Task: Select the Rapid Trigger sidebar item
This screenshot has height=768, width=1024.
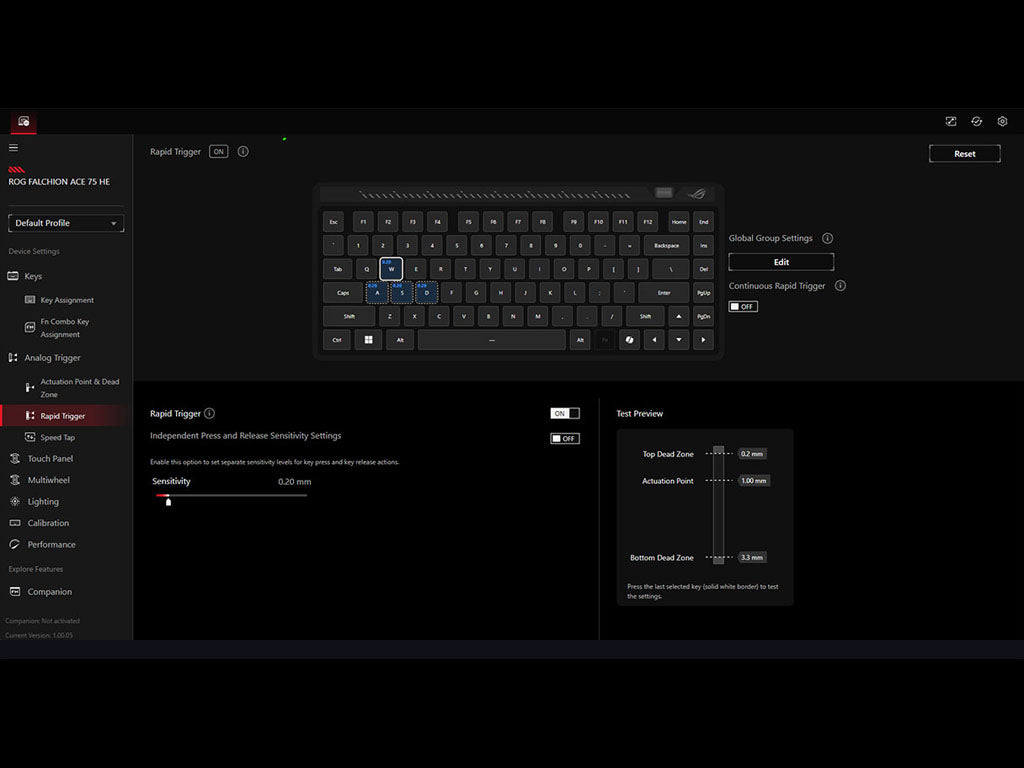Action: tap(63, 416)
